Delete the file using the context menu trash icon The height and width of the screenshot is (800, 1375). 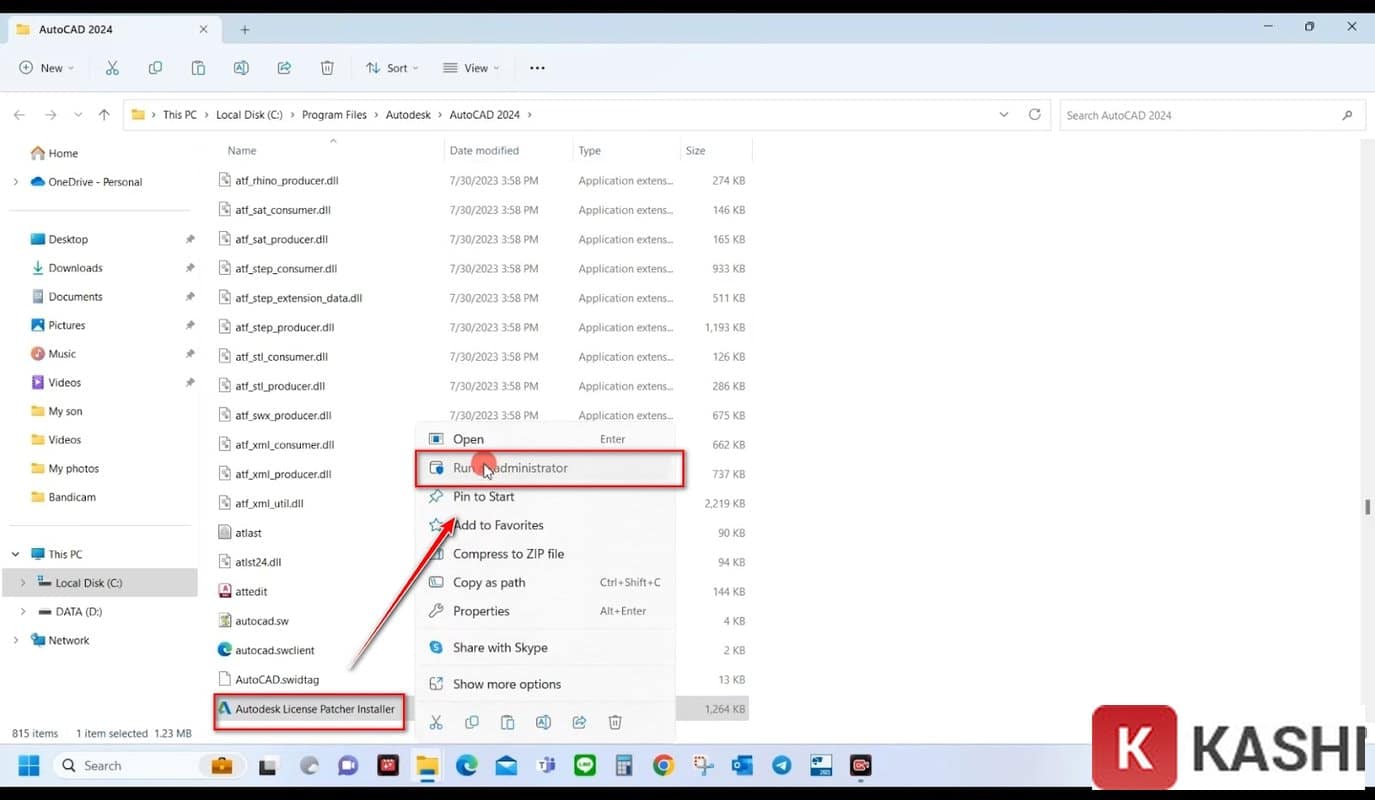pyautogui.click(x=615, y=722)
